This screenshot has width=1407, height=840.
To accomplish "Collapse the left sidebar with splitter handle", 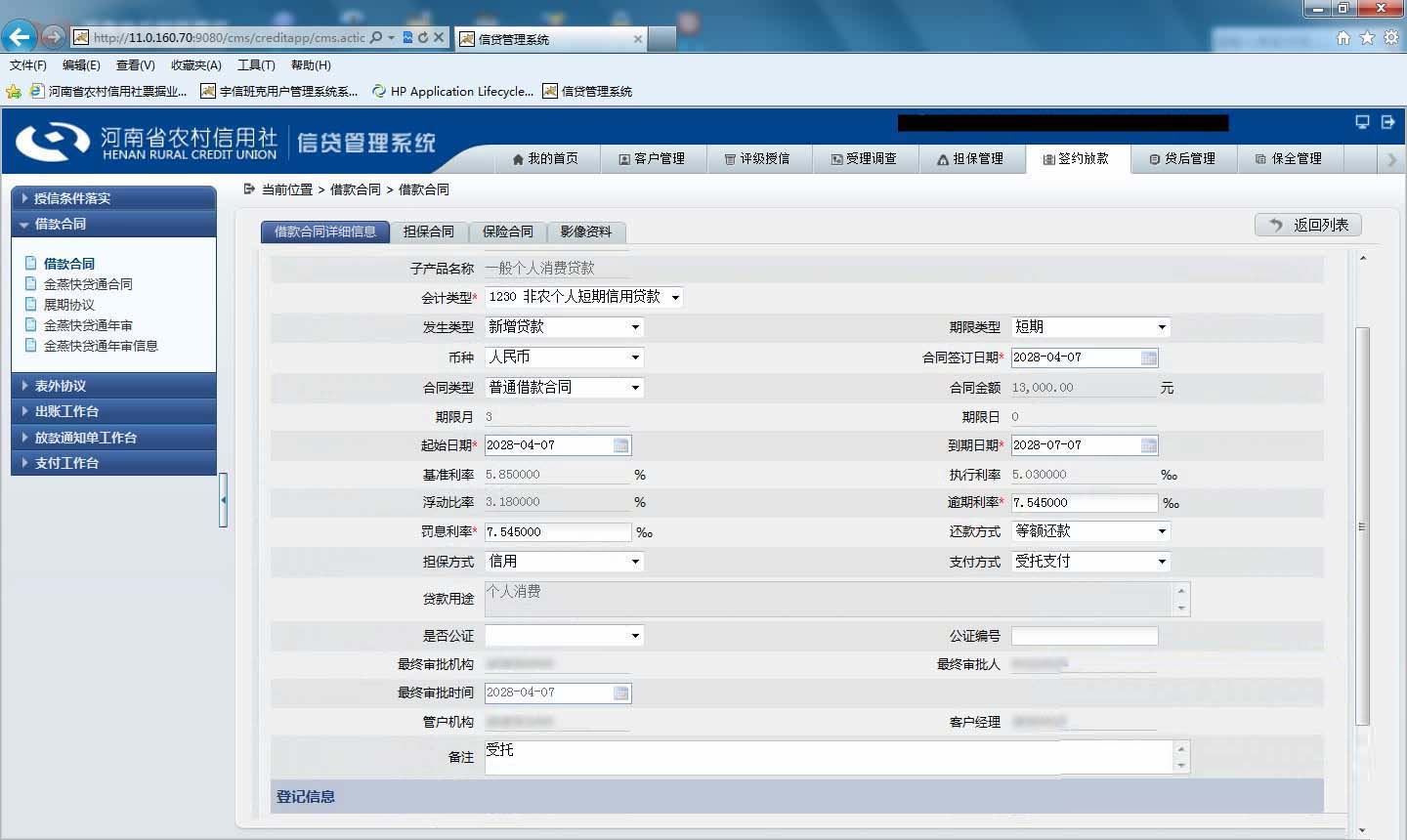I will [223, 499].
